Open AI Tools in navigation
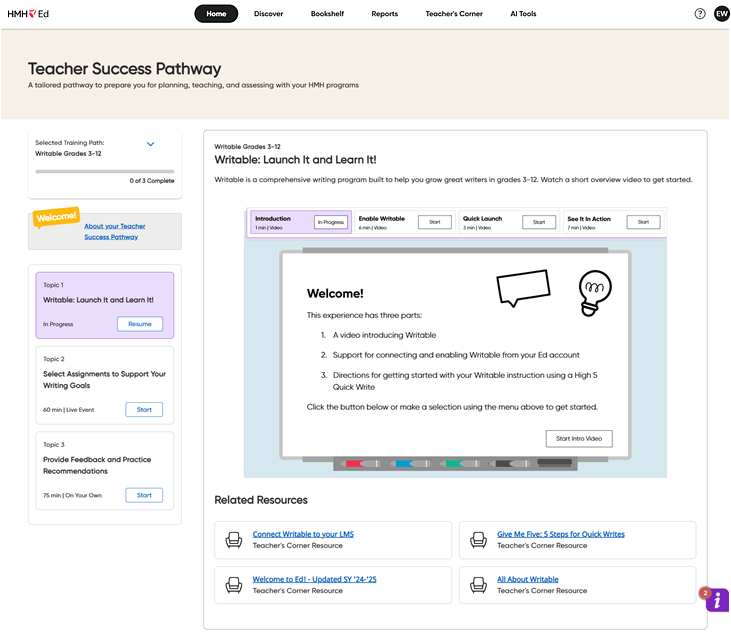The image size is (731, 640). 523,14
